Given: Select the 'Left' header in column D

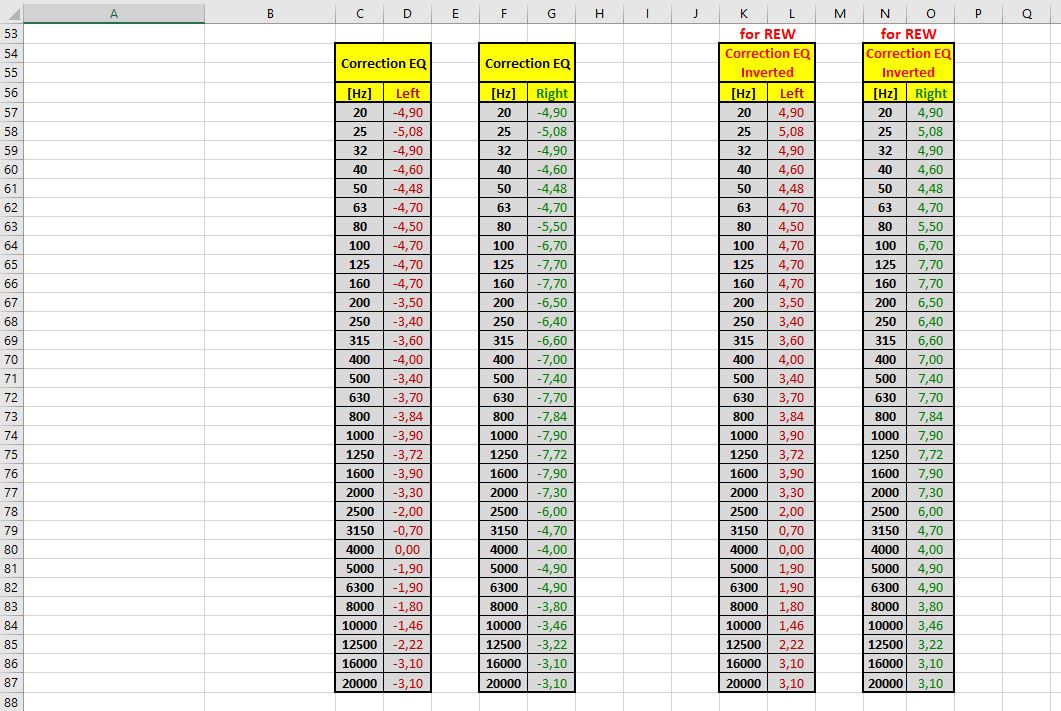Looking at the screenshot, I should tap(407, 93).
